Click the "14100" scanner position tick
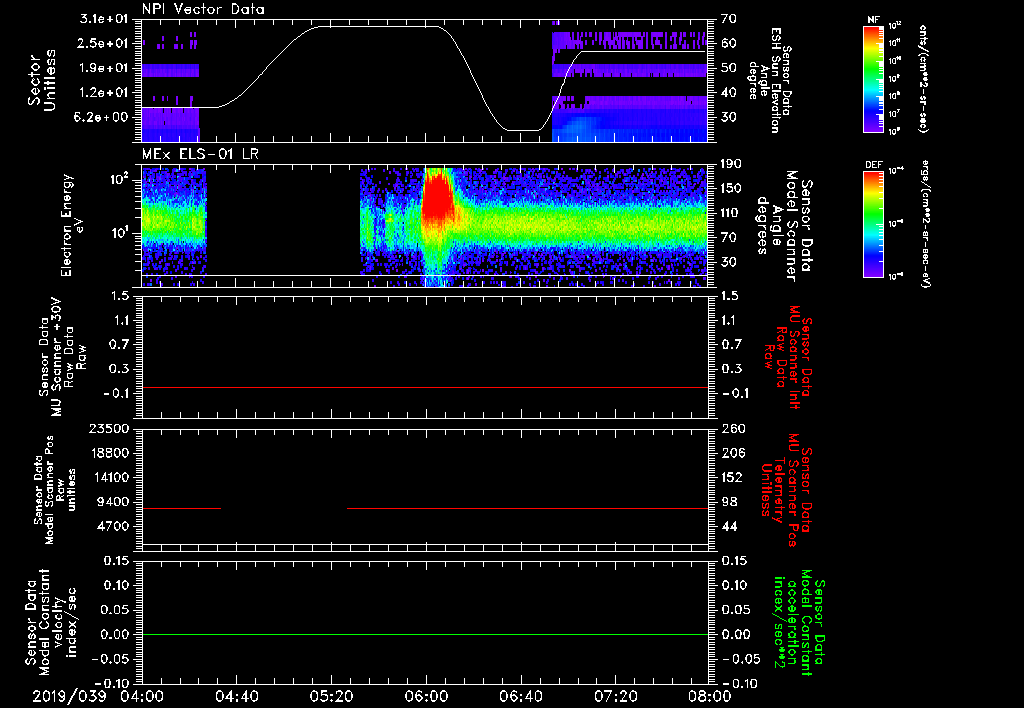 (110, 477)
